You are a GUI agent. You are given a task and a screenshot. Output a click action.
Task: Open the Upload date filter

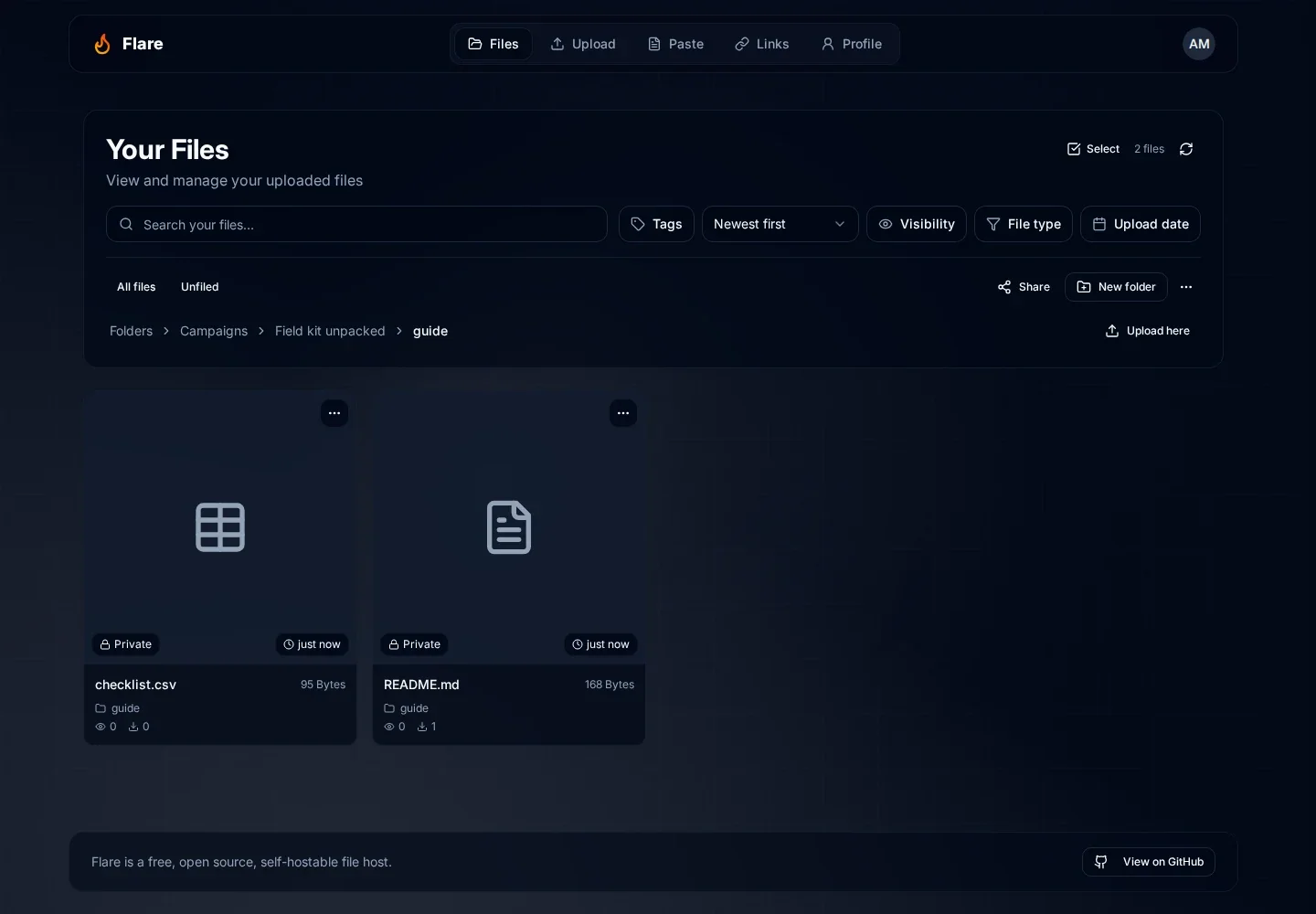click(1141, 224)
